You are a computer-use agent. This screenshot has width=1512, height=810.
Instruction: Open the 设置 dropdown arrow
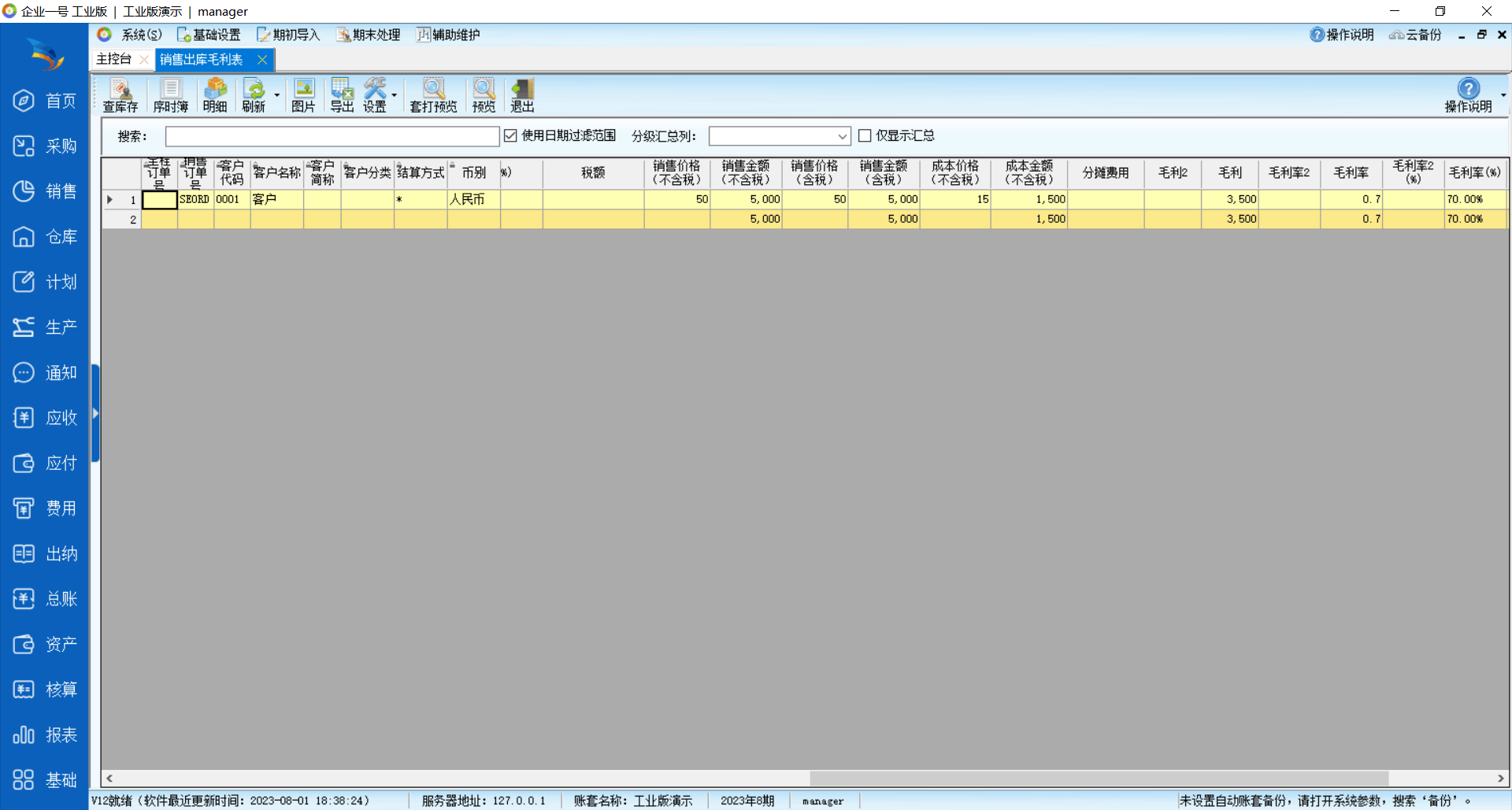pyautogui.click(x=395, y=96)
